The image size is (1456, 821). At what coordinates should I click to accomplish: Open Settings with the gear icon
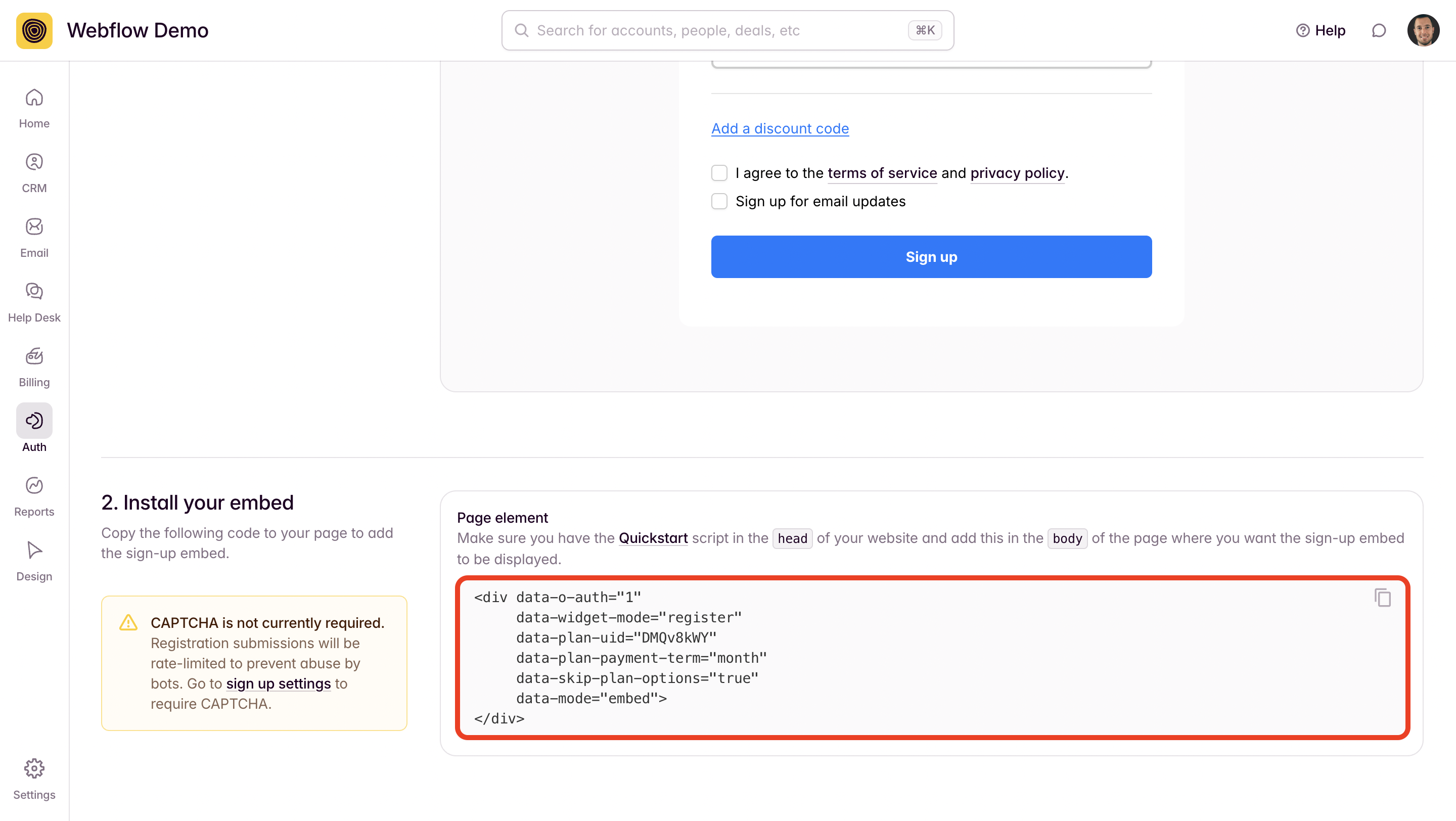[x=34, y=779]
